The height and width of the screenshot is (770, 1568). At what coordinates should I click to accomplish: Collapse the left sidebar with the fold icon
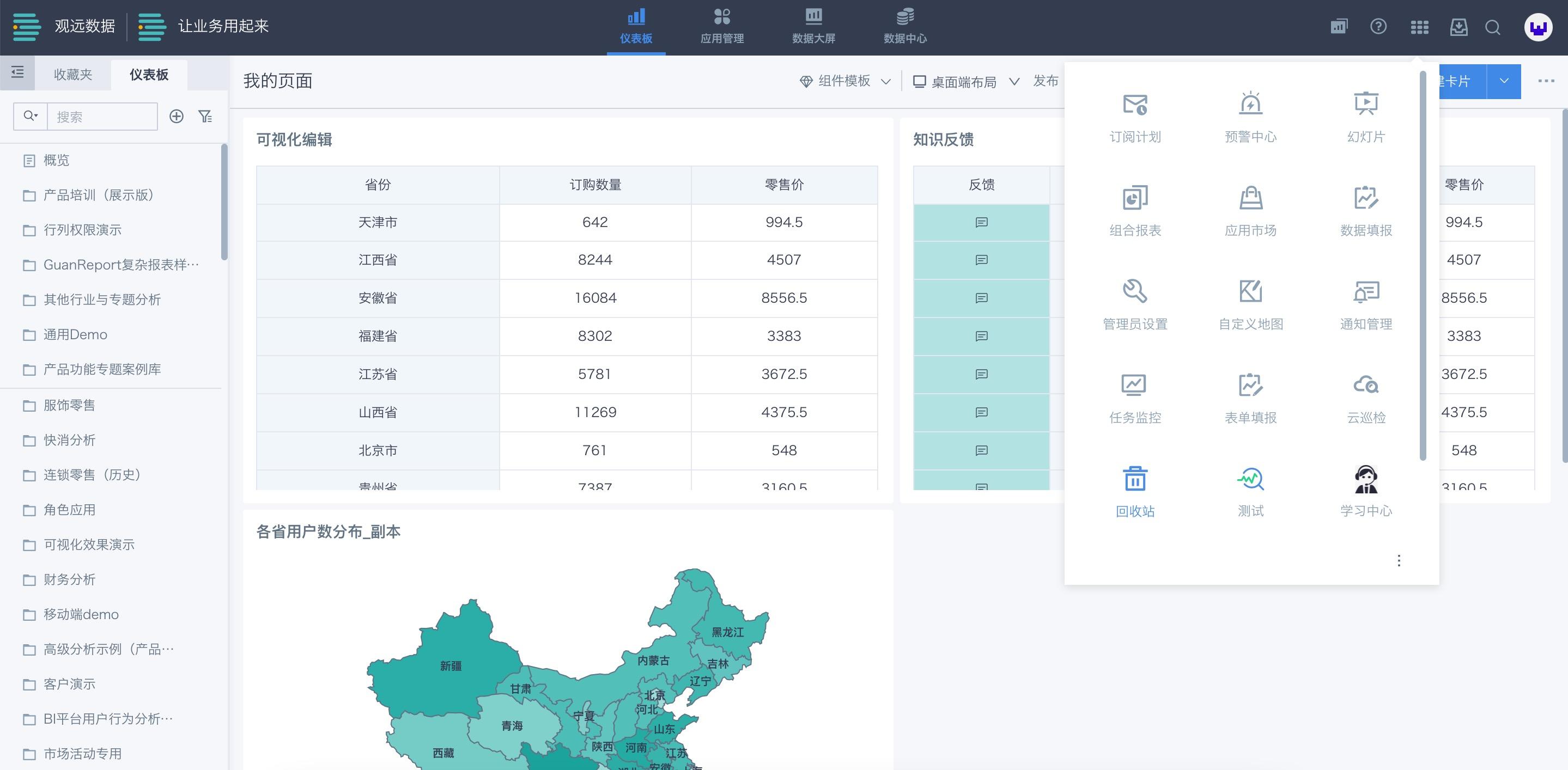click(x=17, y=72)
